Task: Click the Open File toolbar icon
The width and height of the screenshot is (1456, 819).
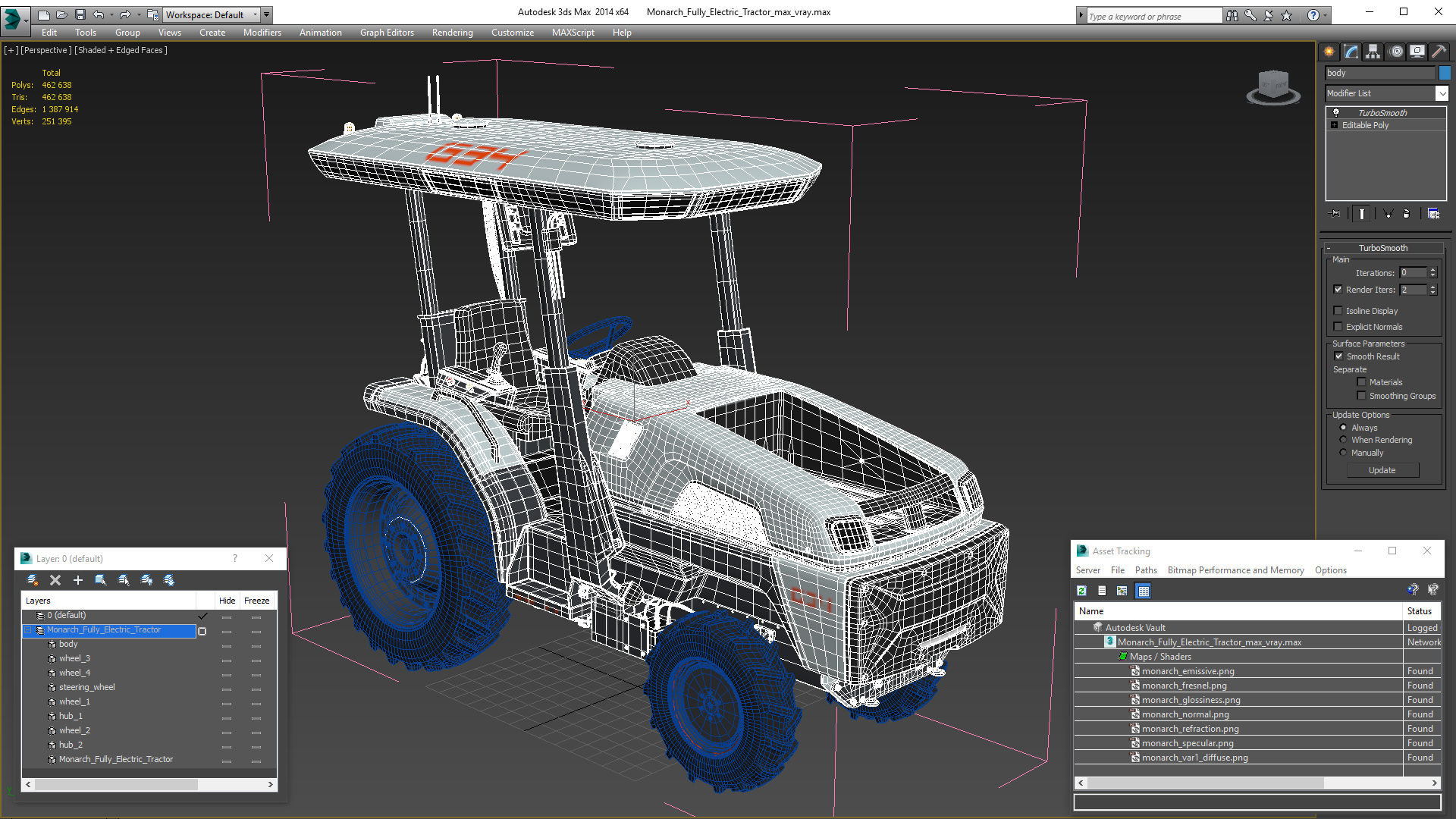Action: click(62, 14)
